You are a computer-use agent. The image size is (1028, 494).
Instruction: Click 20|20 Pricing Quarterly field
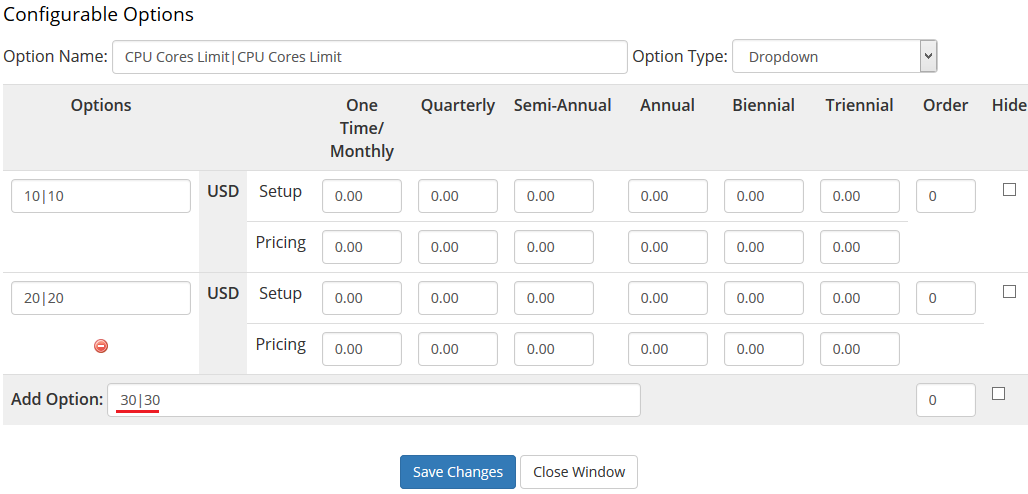click(x=458, y=349)
